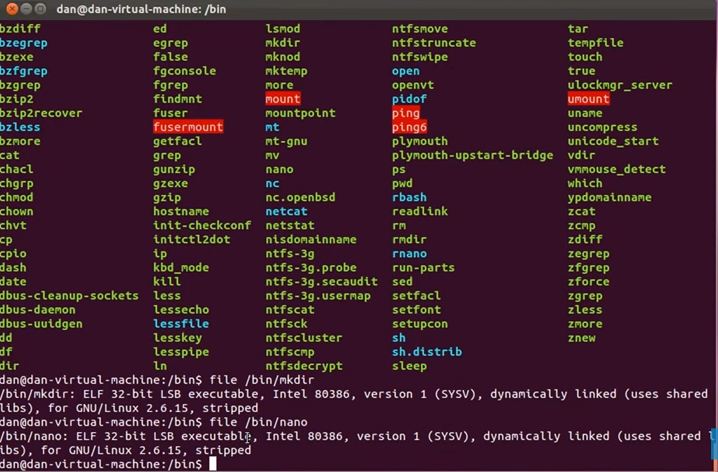Click the 'chown' entry
This screenshot has height=472, width=718.
(16, 212)
